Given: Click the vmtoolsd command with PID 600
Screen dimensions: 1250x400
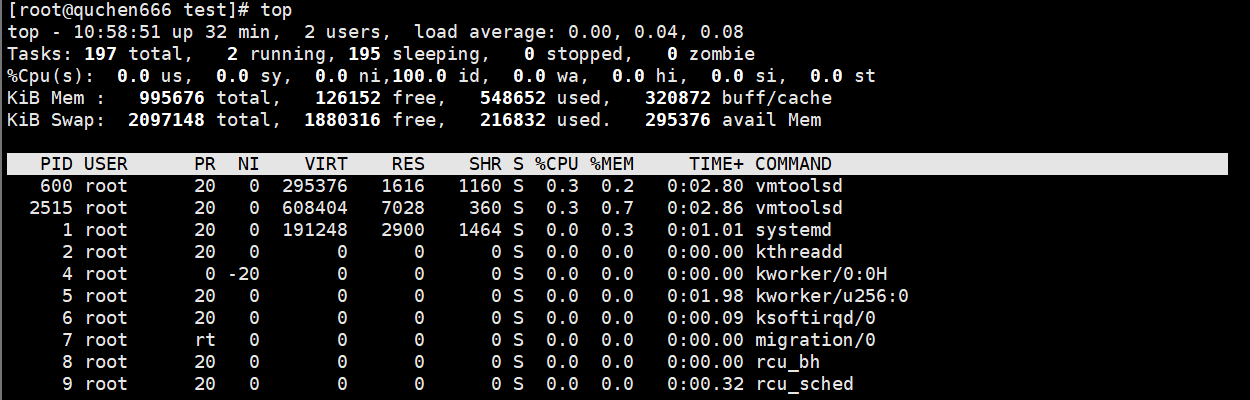Looking at the screenshot, I should pos(799,186).
